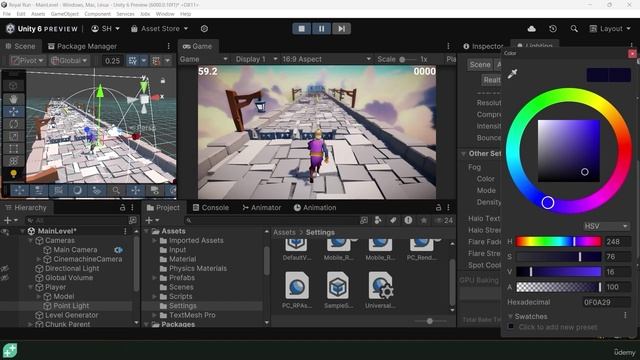Pick the eyedropper in Color window
Screen dimensions: 640x360
click(512, 74)
